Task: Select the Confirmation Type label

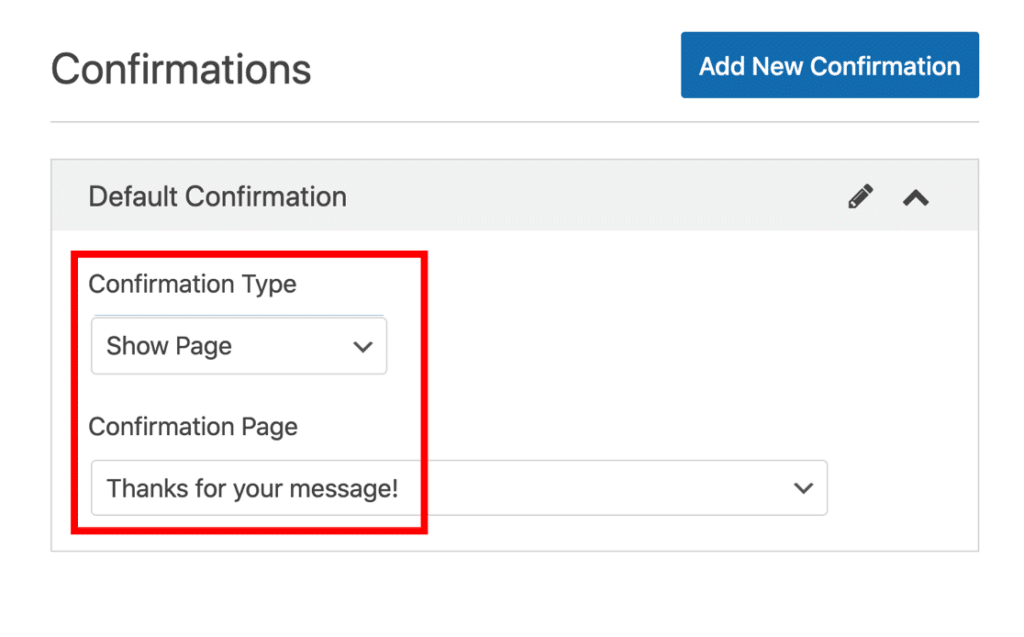Action: (192, 284)
